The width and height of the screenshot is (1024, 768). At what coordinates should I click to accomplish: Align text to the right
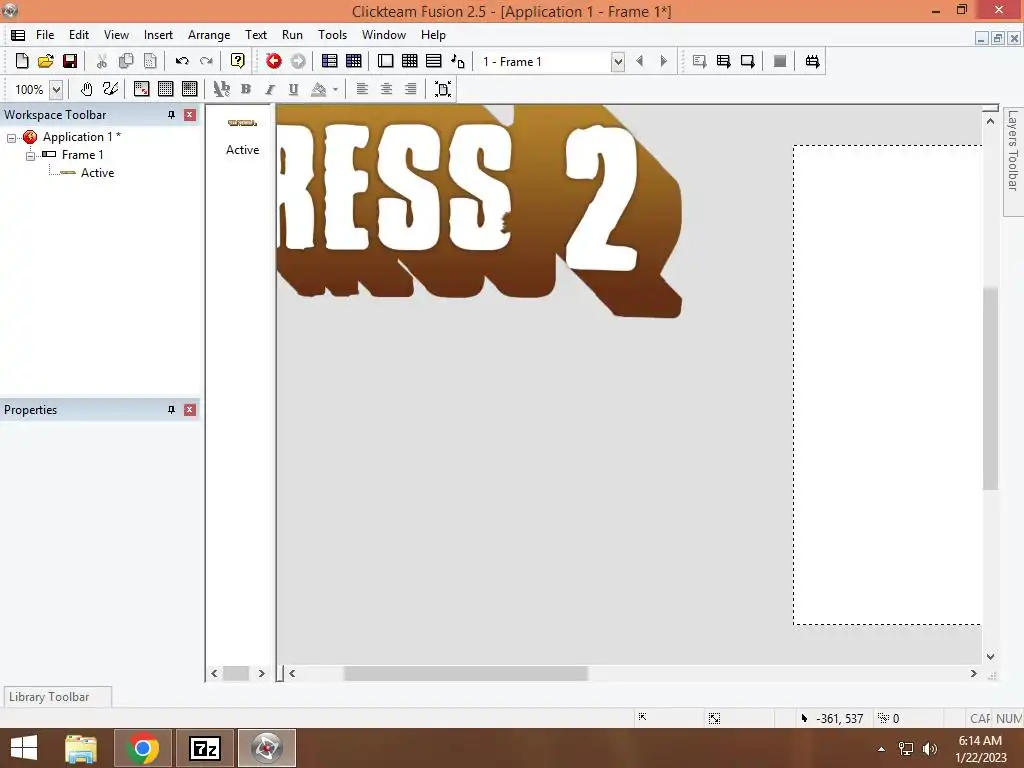coord(411,89)
